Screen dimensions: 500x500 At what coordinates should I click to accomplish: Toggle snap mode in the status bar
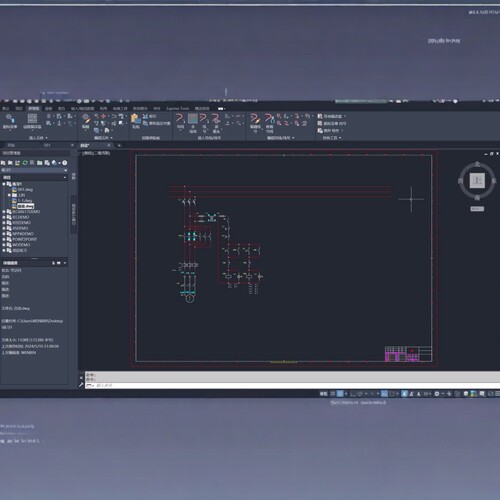click(x=340, y=394)
